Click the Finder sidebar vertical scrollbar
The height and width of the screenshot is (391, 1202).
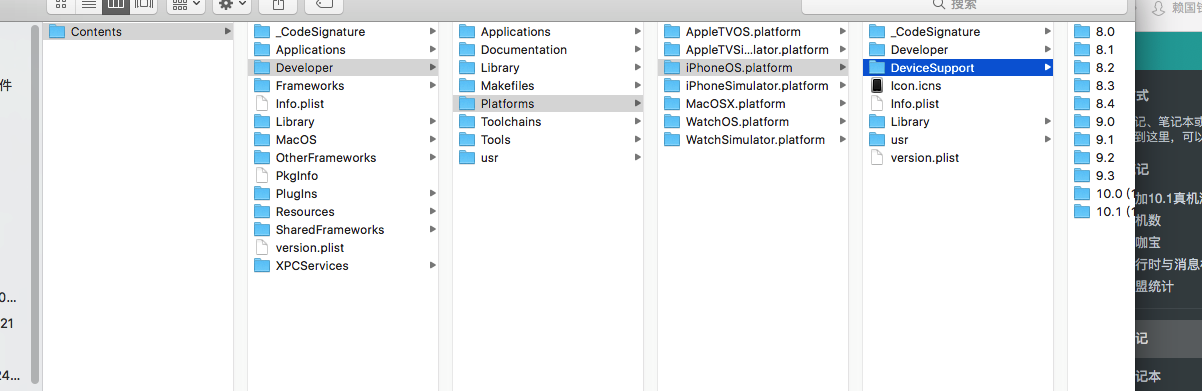point(36,203)
